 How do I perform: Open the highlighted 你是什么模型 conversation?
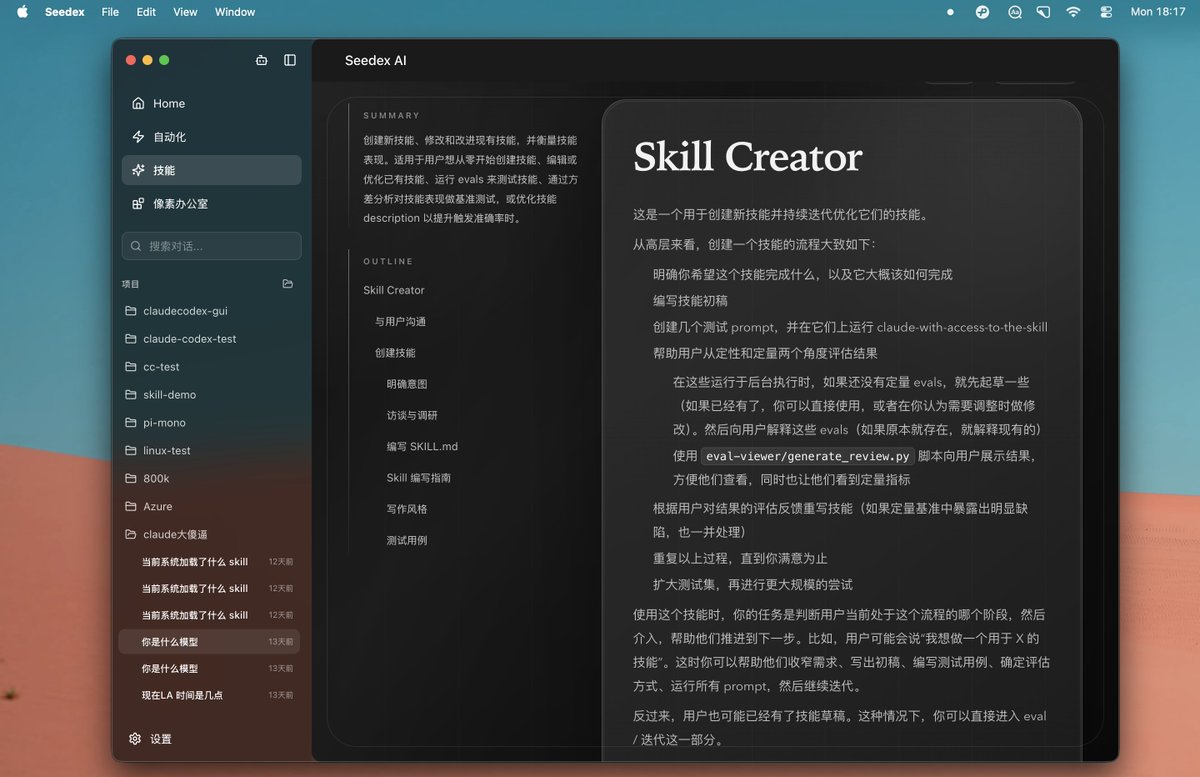coord(209,641)
